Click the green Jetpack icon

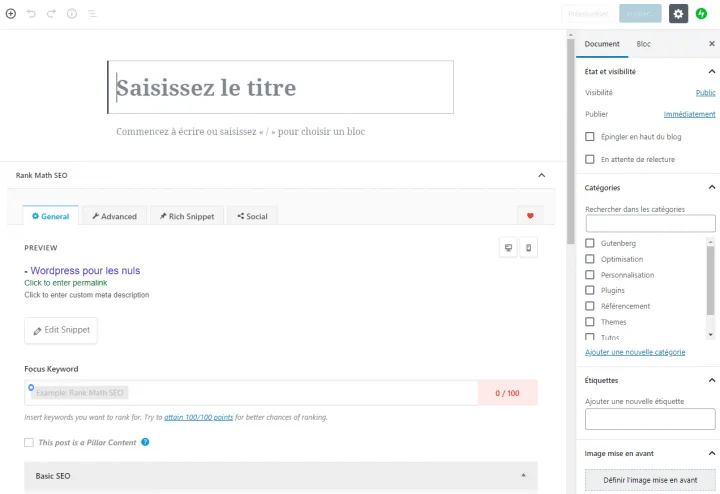tap(702, 14)
